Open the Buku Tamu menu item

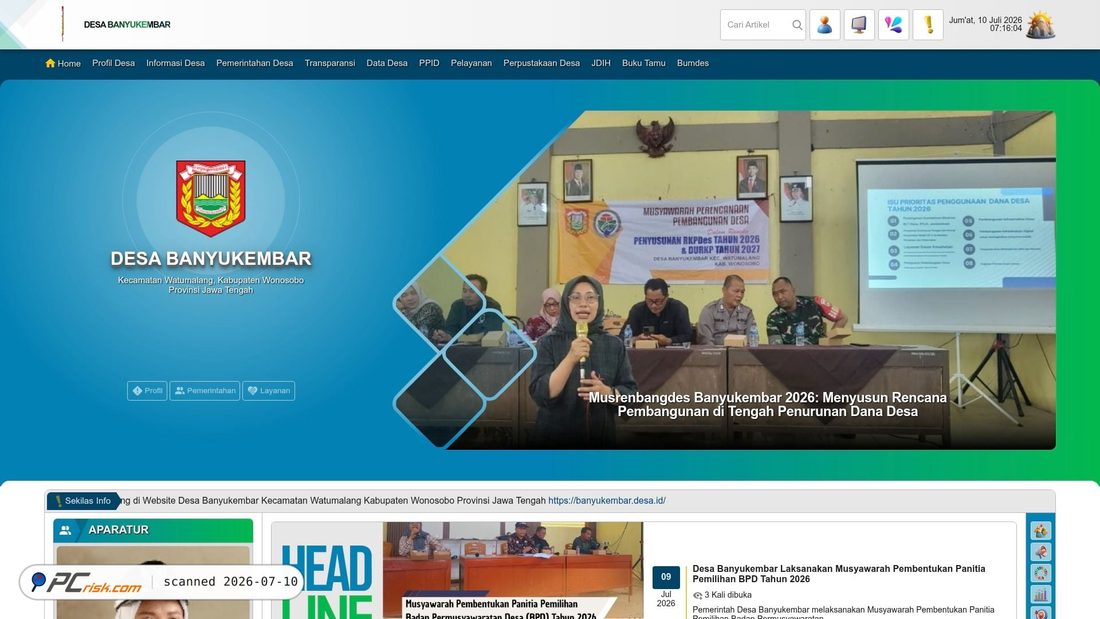[643, 63]
